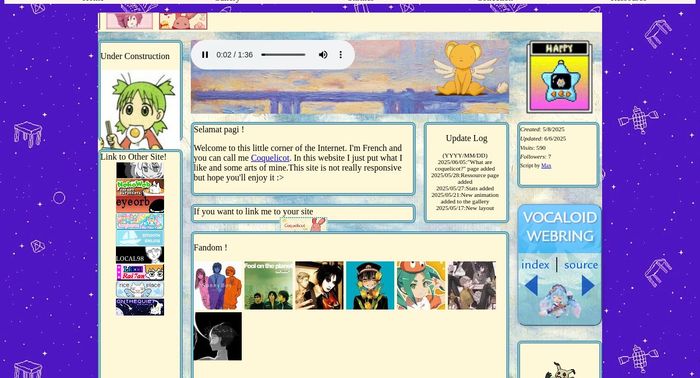The width and height of the screenshot is (700, 378).
Task: Open the Vocaloid webring source link
Action: 581,265
